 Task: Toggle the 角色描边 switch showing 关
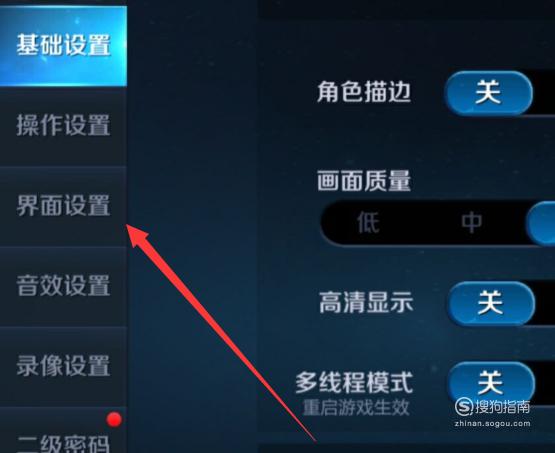point(488,93)
